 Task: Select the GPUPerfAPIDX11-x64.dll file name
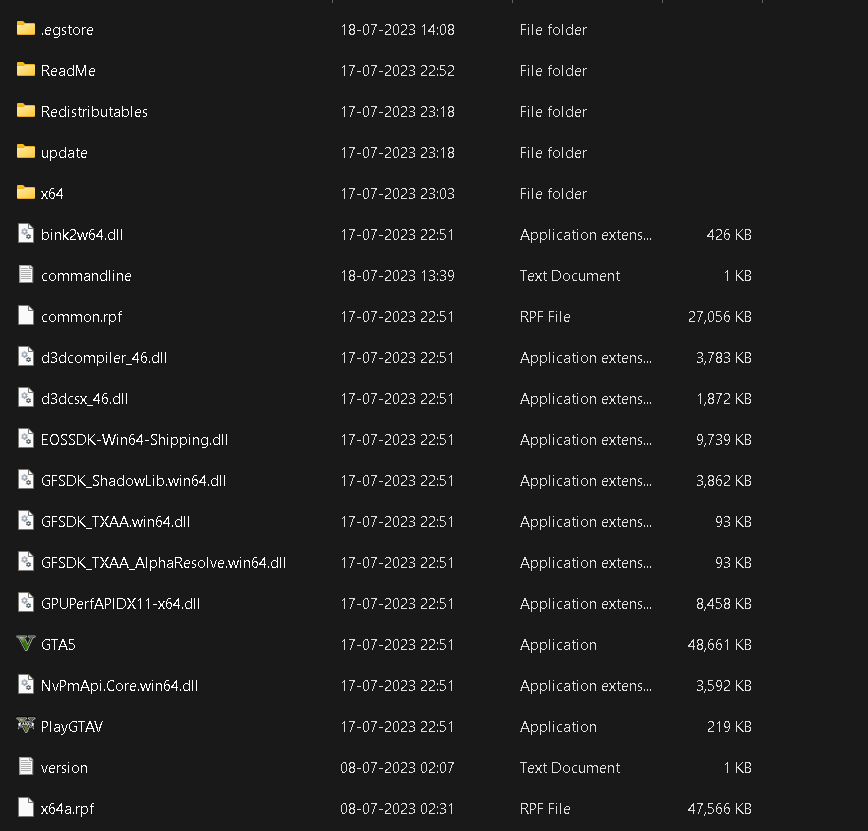click(121, 603)
